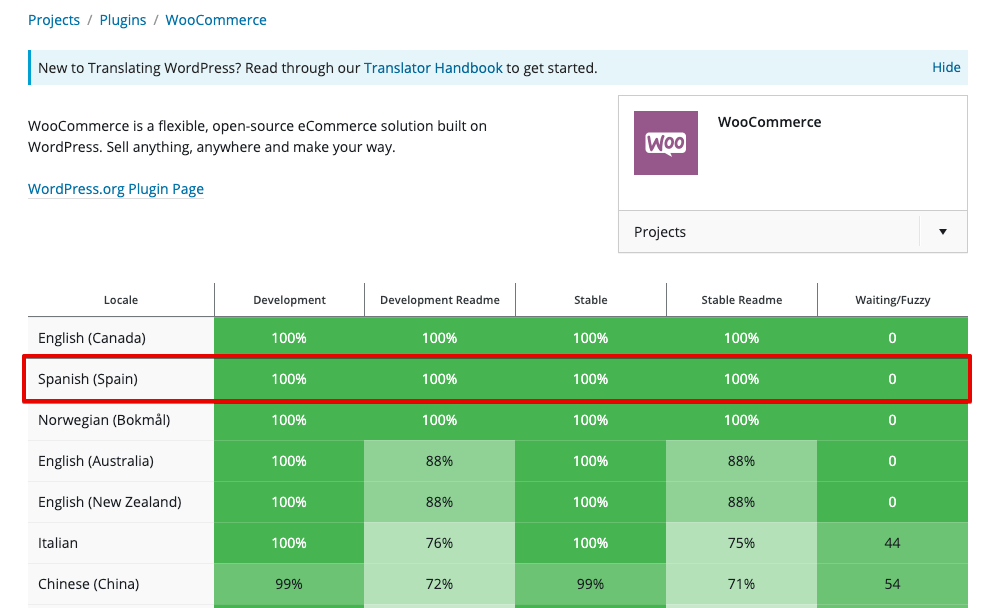996x608 pixels.
Task: Click the Locale column header
Action: point(121,300)
